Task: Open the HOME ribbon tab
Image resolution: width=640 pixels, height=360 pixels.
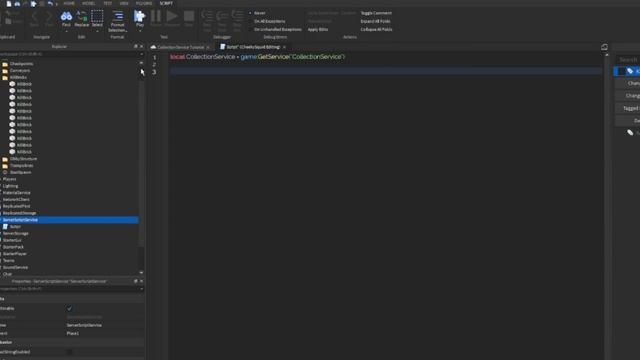Action: point(69,3)
